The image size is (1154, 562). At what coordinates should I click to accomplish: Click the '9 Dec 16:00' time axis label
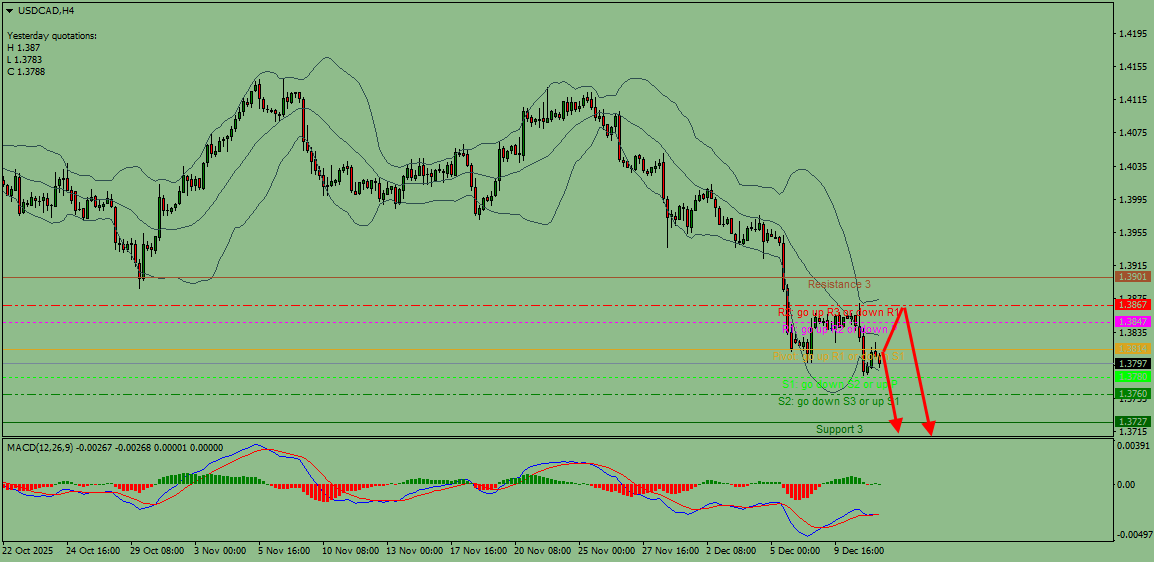click(x=860, y=550)
